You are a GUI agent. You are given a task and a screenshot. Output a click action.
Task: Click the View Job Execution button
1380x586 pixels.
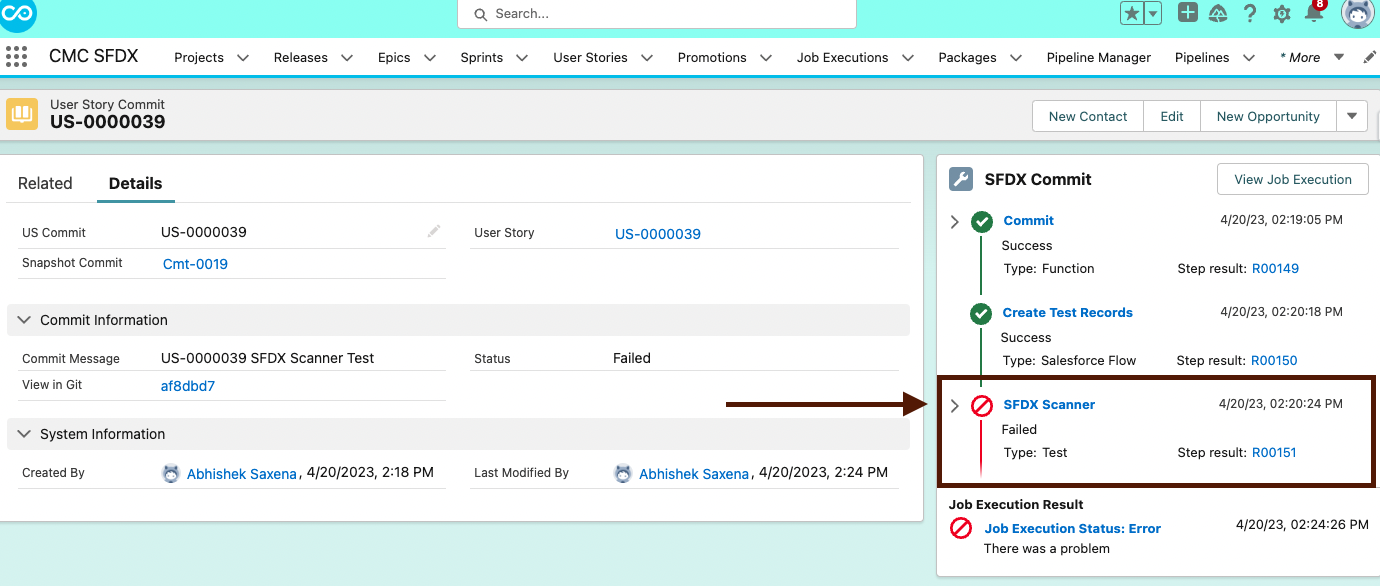[1292, 179]
